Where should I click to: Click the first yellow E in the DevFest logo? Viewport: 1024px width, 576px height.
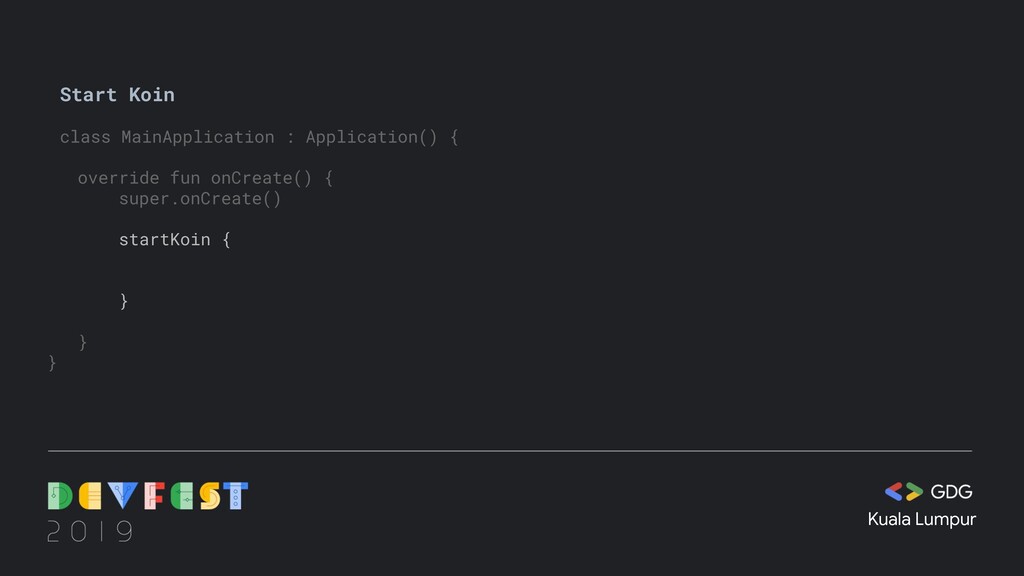coord(90,496)
